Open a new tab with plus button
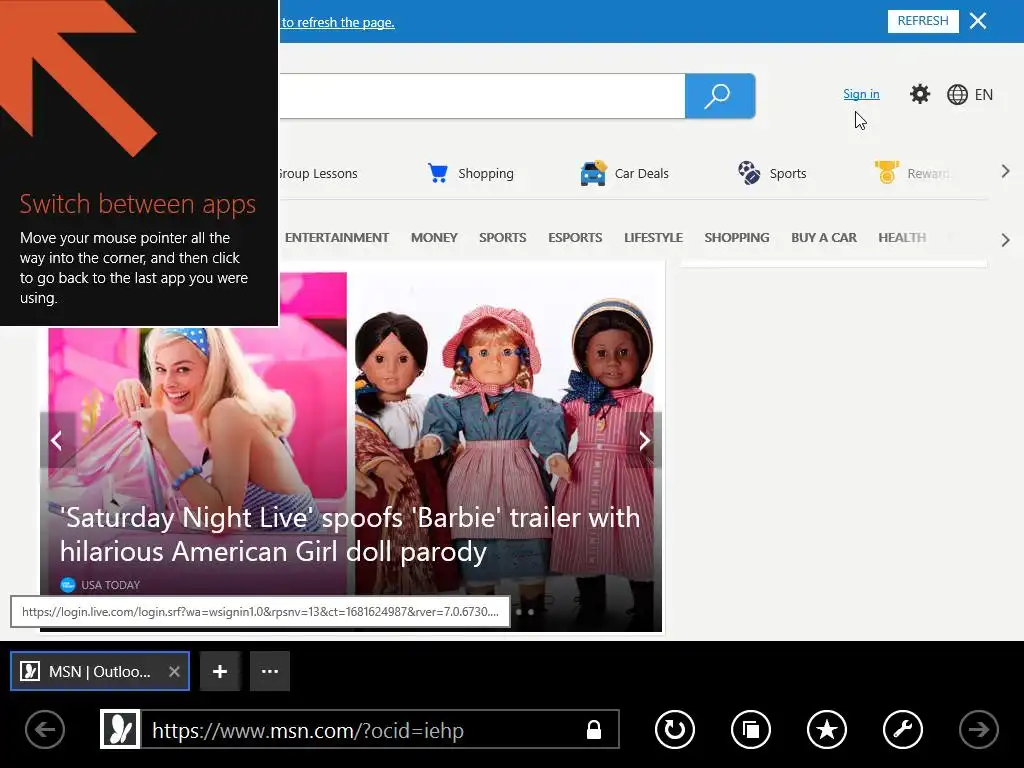1024x768 pixels. (220, 671)
